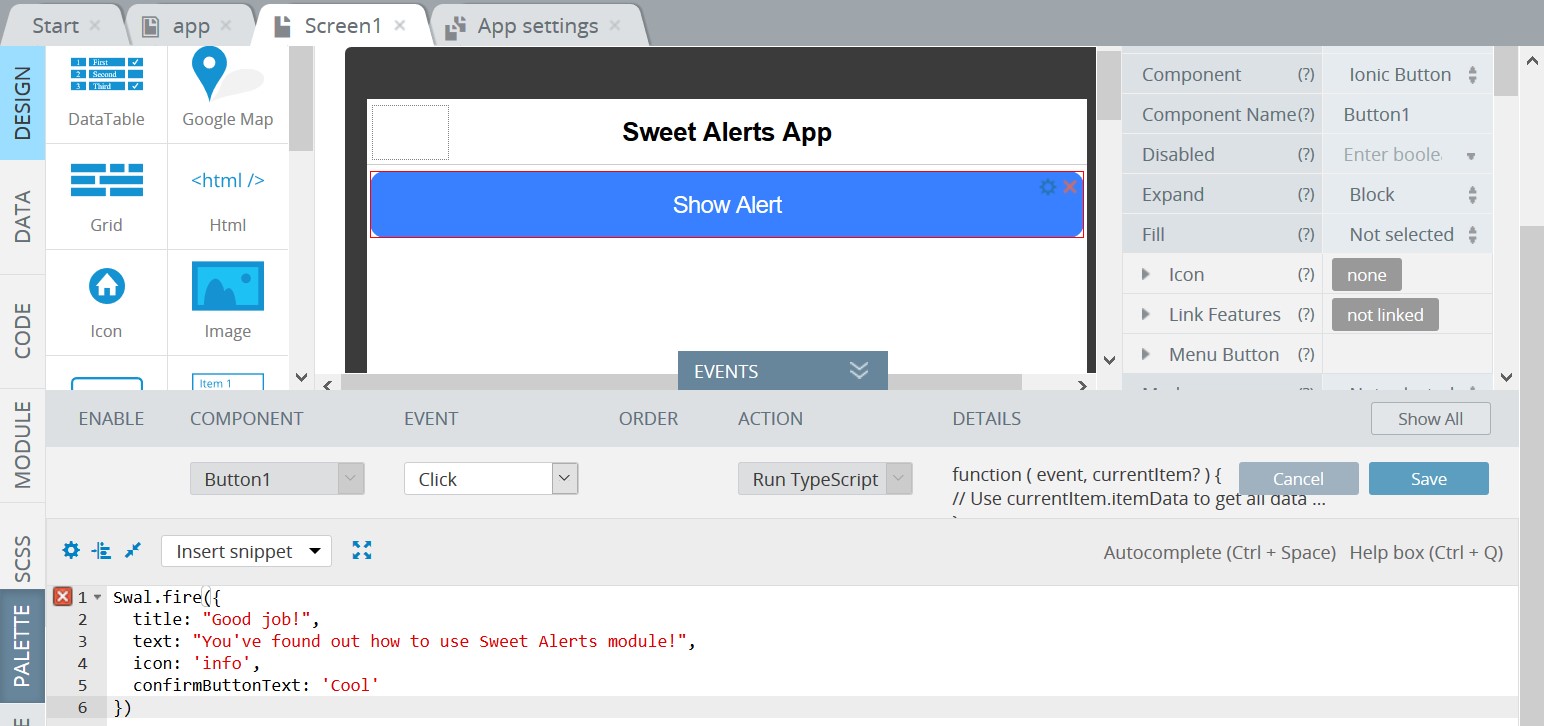Pick the Grid component from palette

106,197
